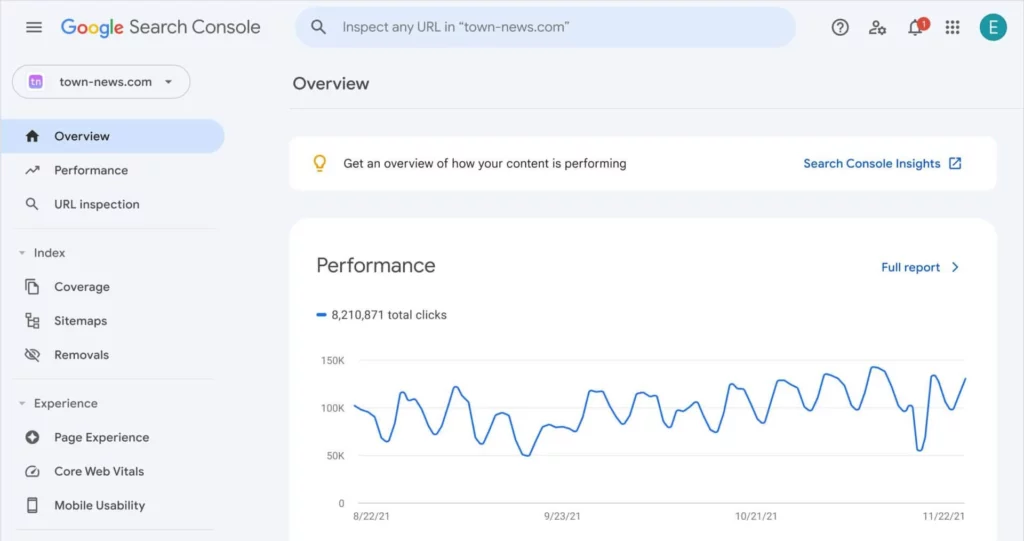Image resolution: width=1024 pixels, height=541 pixels.
Task: Click the lightbulb insights icon
Action: tap(319, 163)
